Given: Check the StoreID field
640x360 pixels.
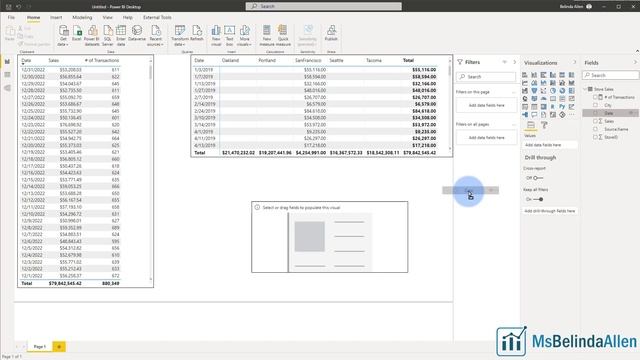Looking at the screenshot, I should coord(595,137).
